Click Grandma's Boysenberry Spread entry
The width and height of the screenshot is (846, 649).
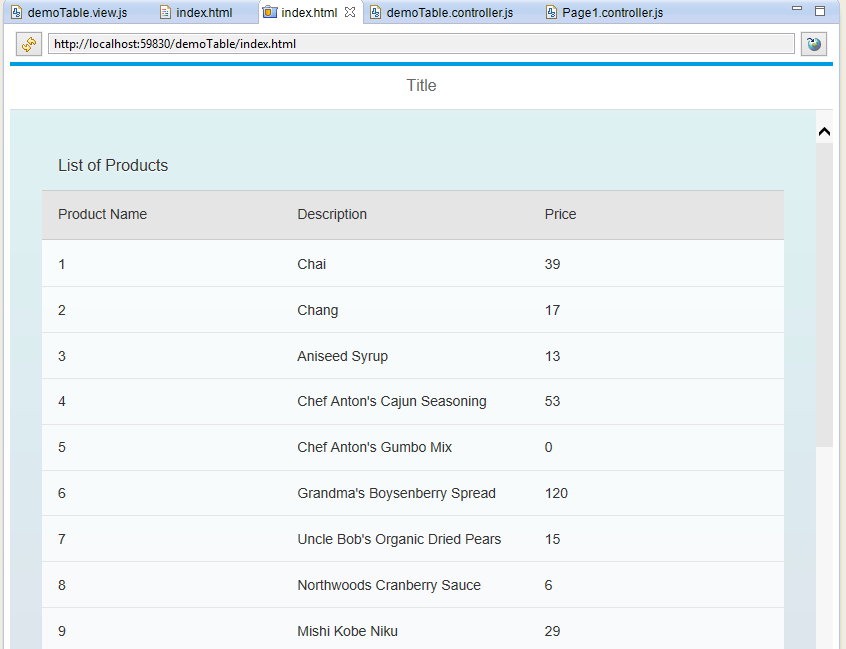tap(396, 493)
